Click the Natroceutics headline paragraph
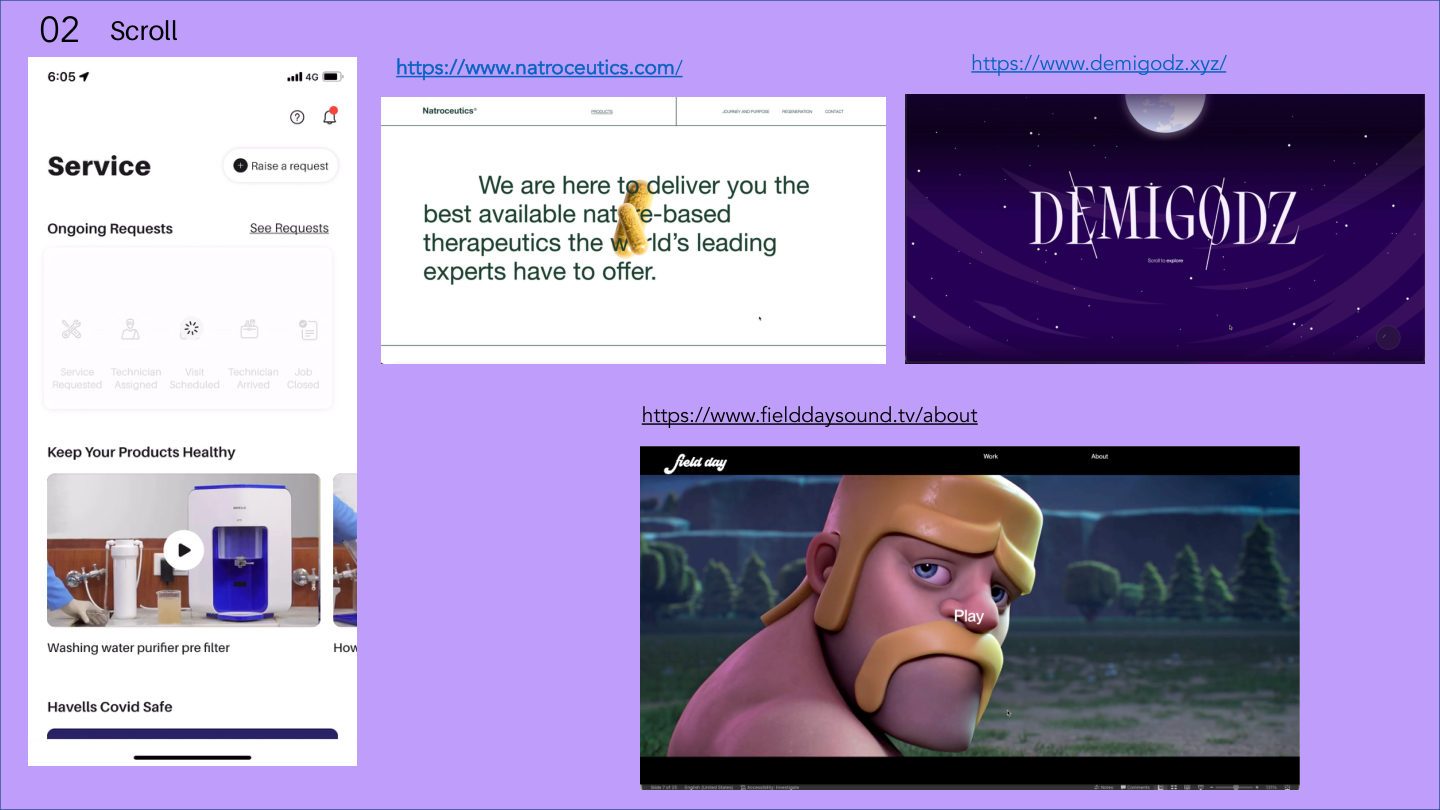Screen dimensions: 1440x810 (x=616, y=228)
